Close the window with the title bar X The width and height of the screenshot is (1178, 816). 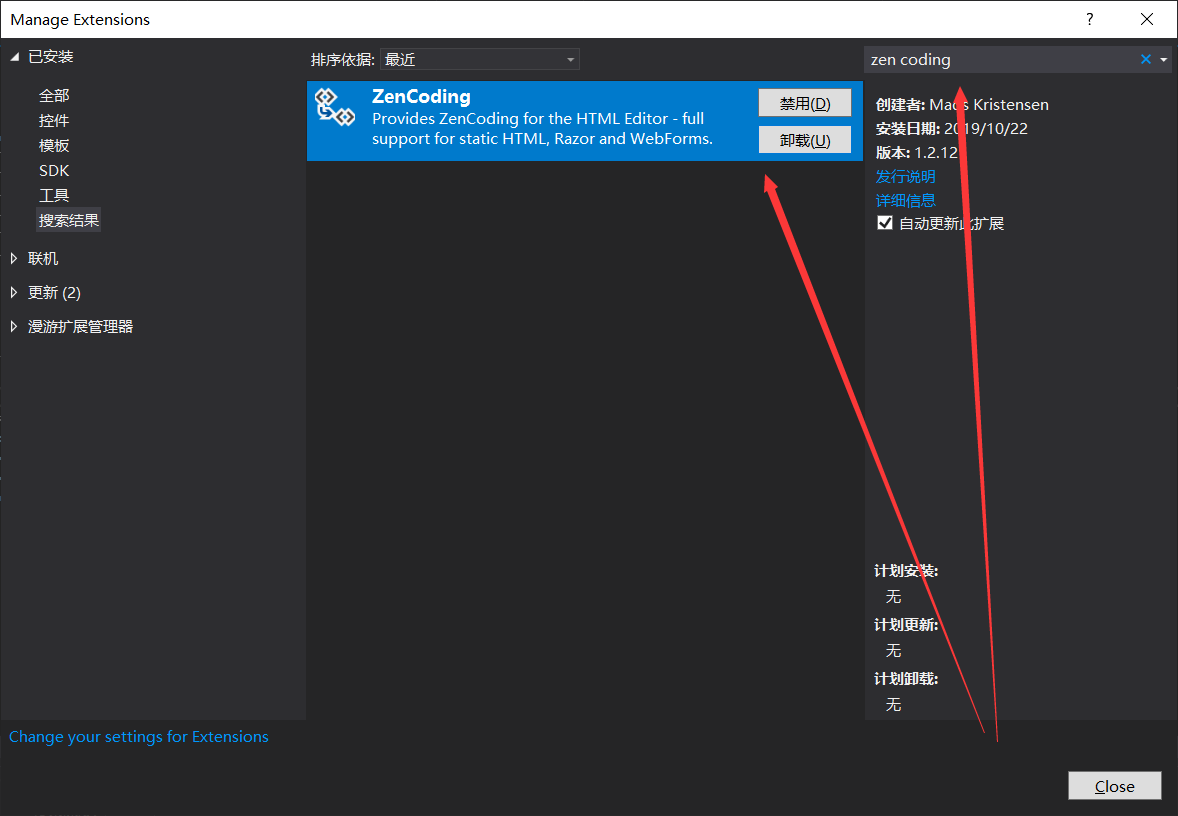click(1146, 19)
